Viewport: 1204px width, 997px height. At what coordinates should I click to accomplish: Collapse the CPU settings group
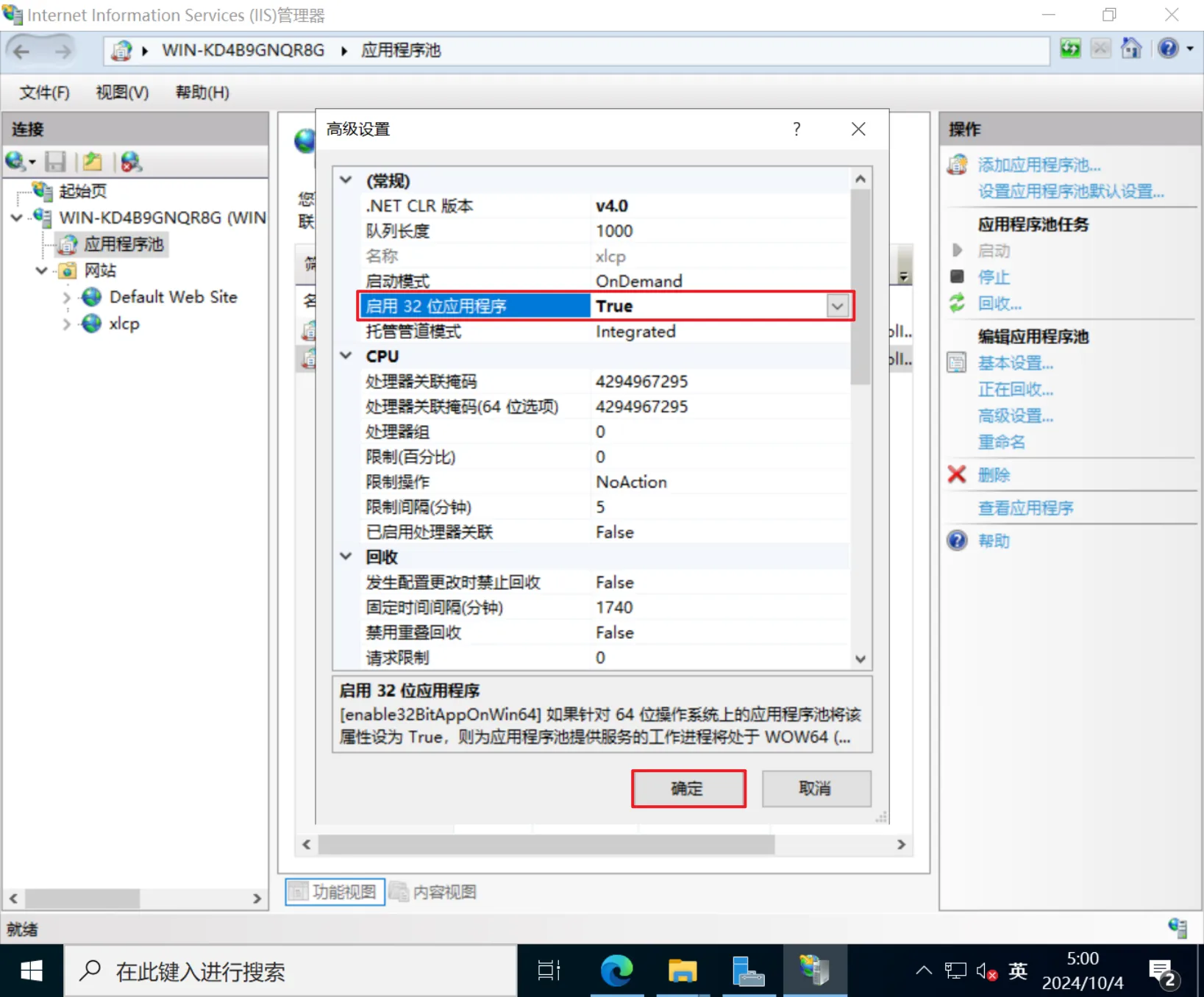[346, 356]
